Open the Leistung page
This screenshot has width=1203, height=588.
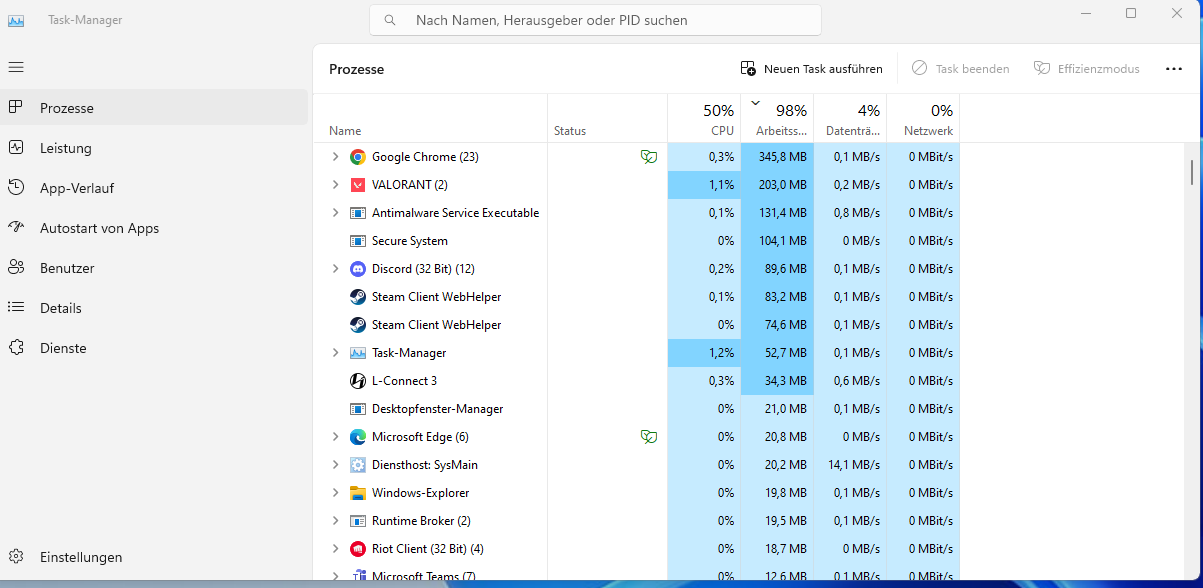tap(154, 148)
